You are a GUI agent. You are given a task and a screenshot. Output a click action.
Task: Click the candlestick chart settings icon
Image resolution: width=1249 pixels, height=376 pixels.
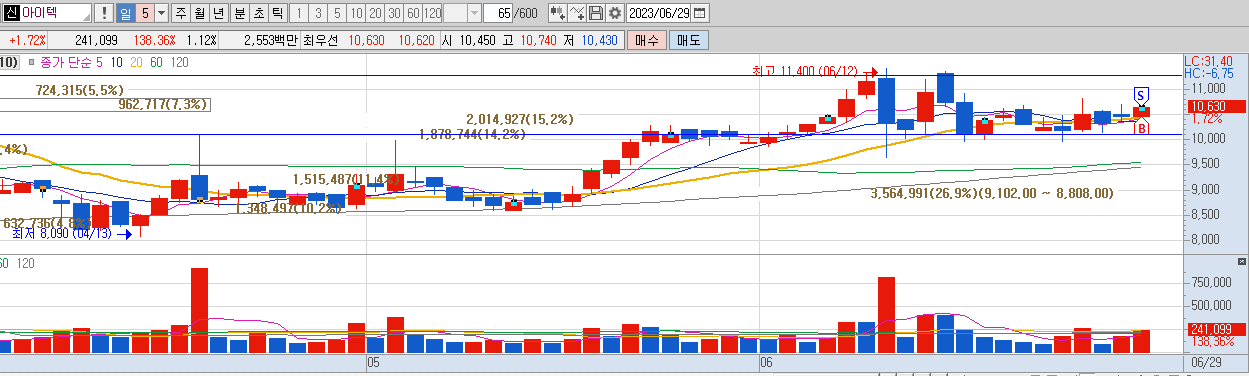pos(557,13)
